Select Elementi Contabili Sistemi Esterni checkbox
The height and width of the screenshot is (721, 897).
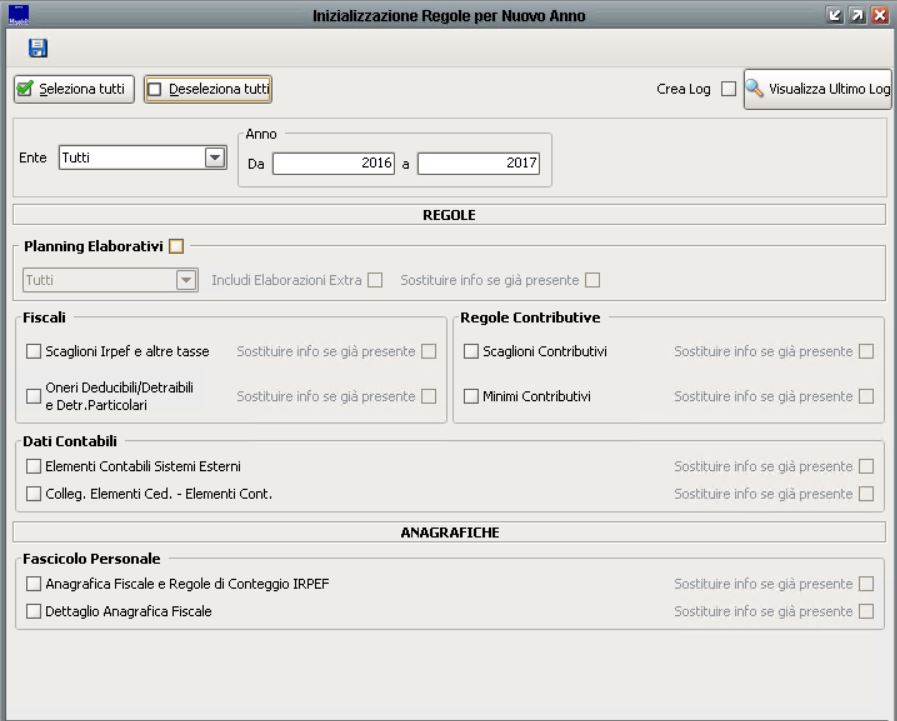point(35,466)
